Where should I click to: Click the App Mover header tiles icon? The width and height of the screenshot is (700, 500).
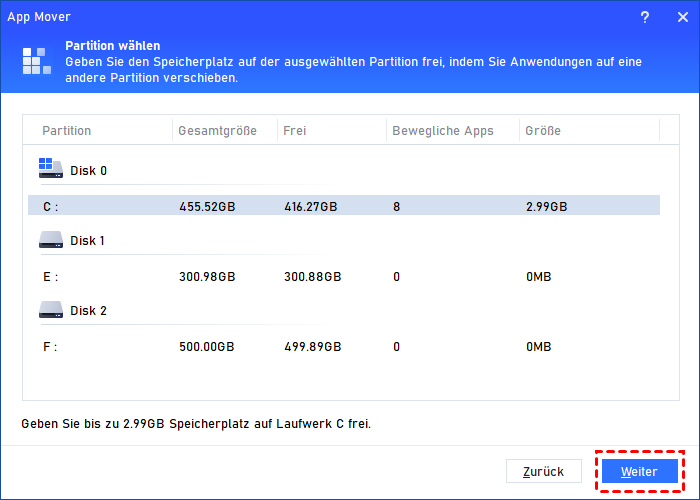[x=36, y=62]
